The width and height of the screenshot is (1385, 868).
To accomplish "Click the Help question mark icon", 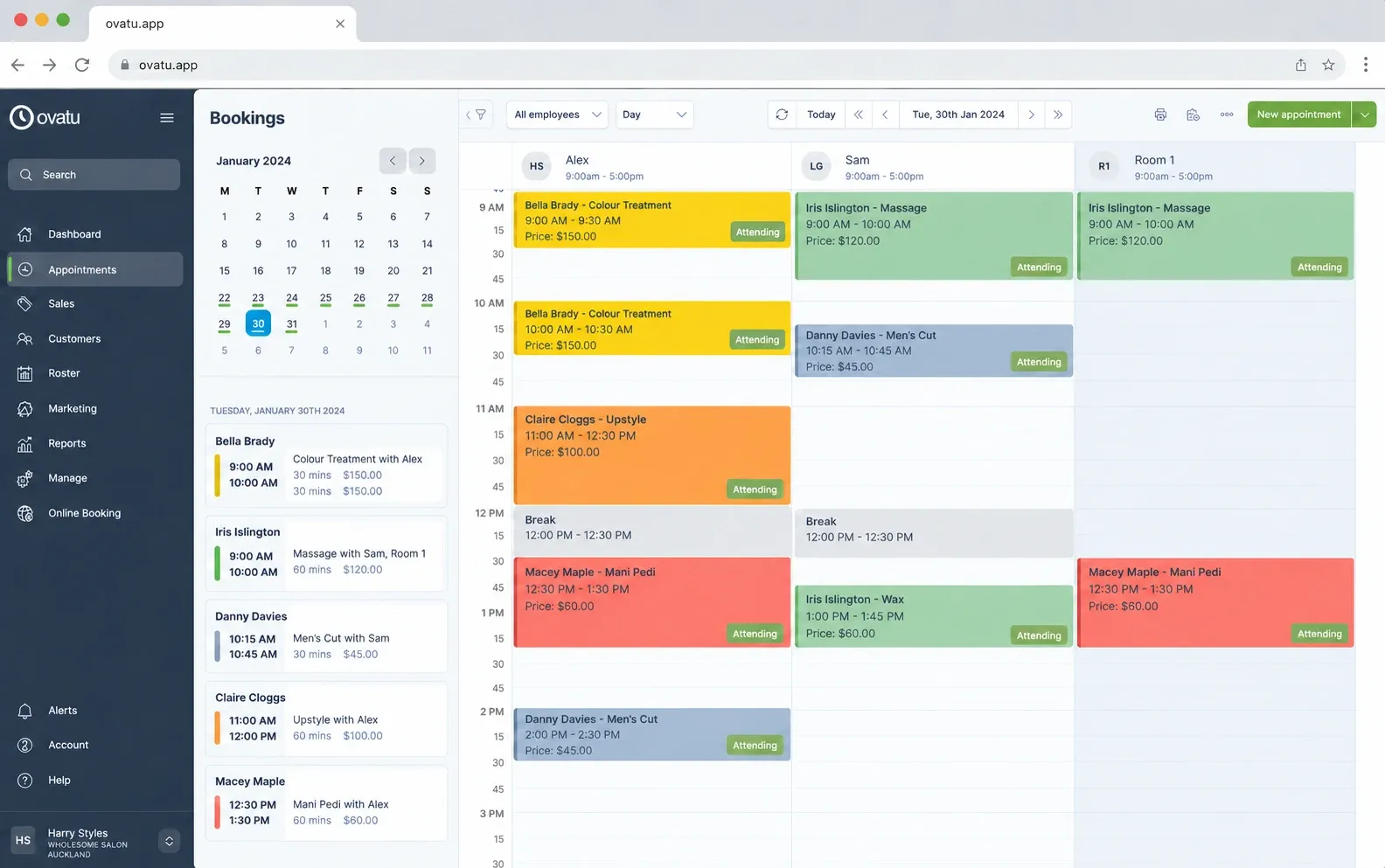I will 25,780.
